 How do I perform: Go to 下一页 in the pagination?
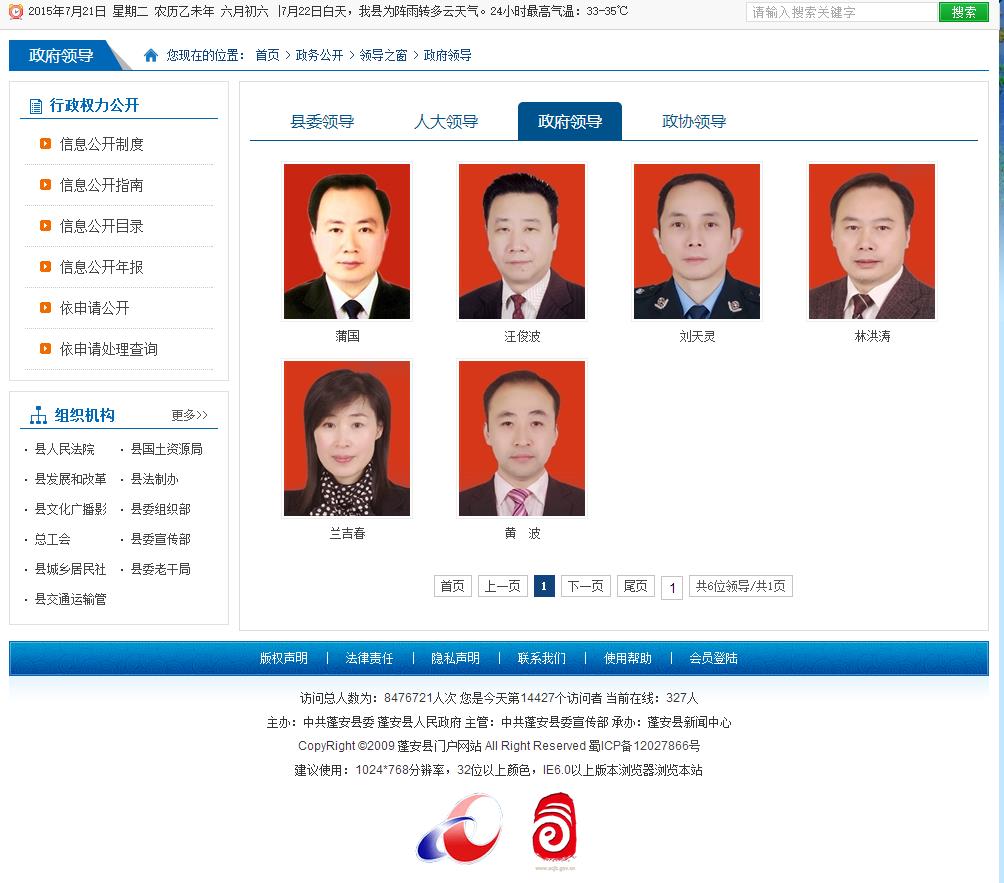coord(585,586)
